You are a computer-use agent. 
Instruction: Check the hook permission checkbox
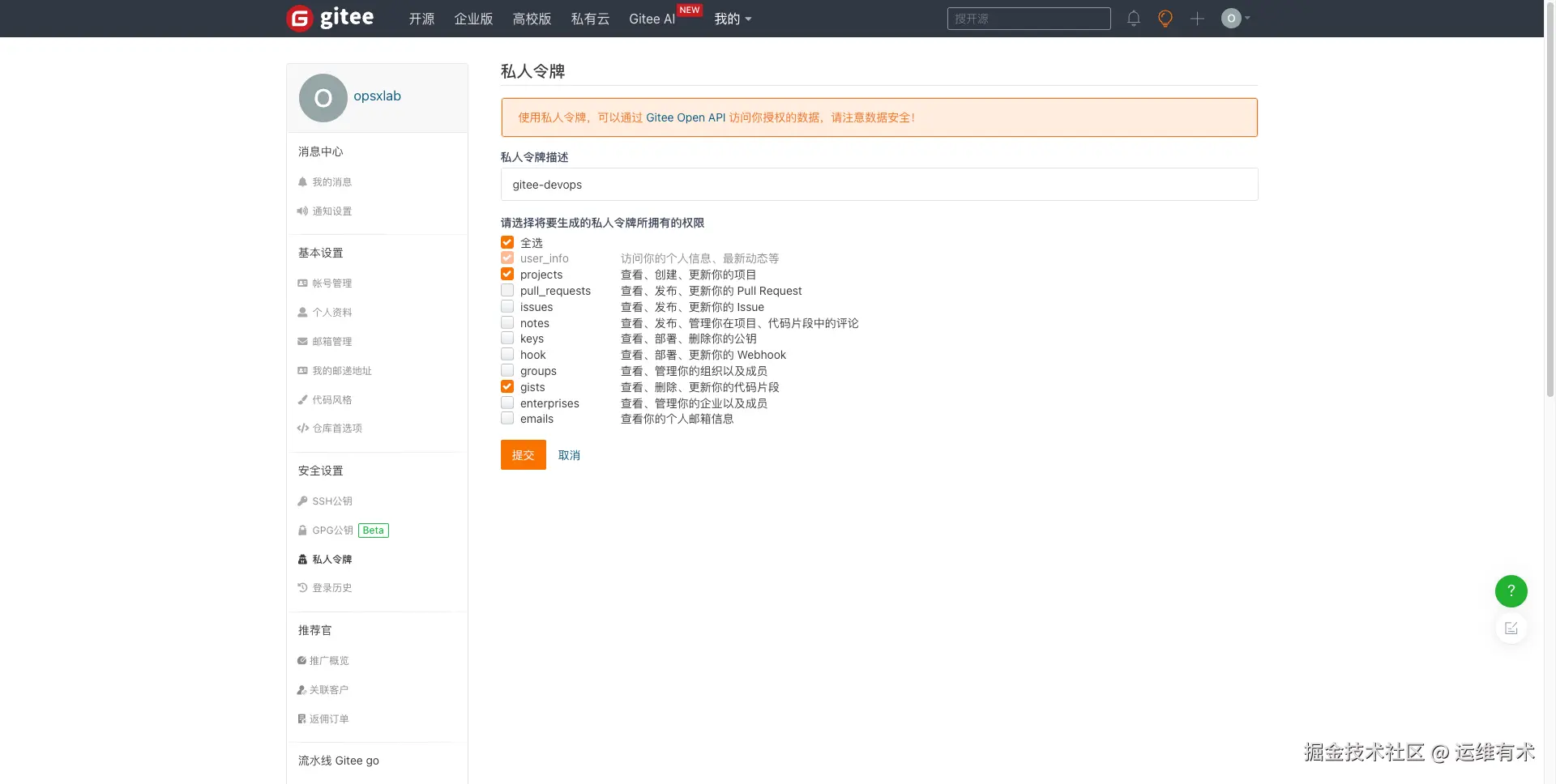(507, 354)
